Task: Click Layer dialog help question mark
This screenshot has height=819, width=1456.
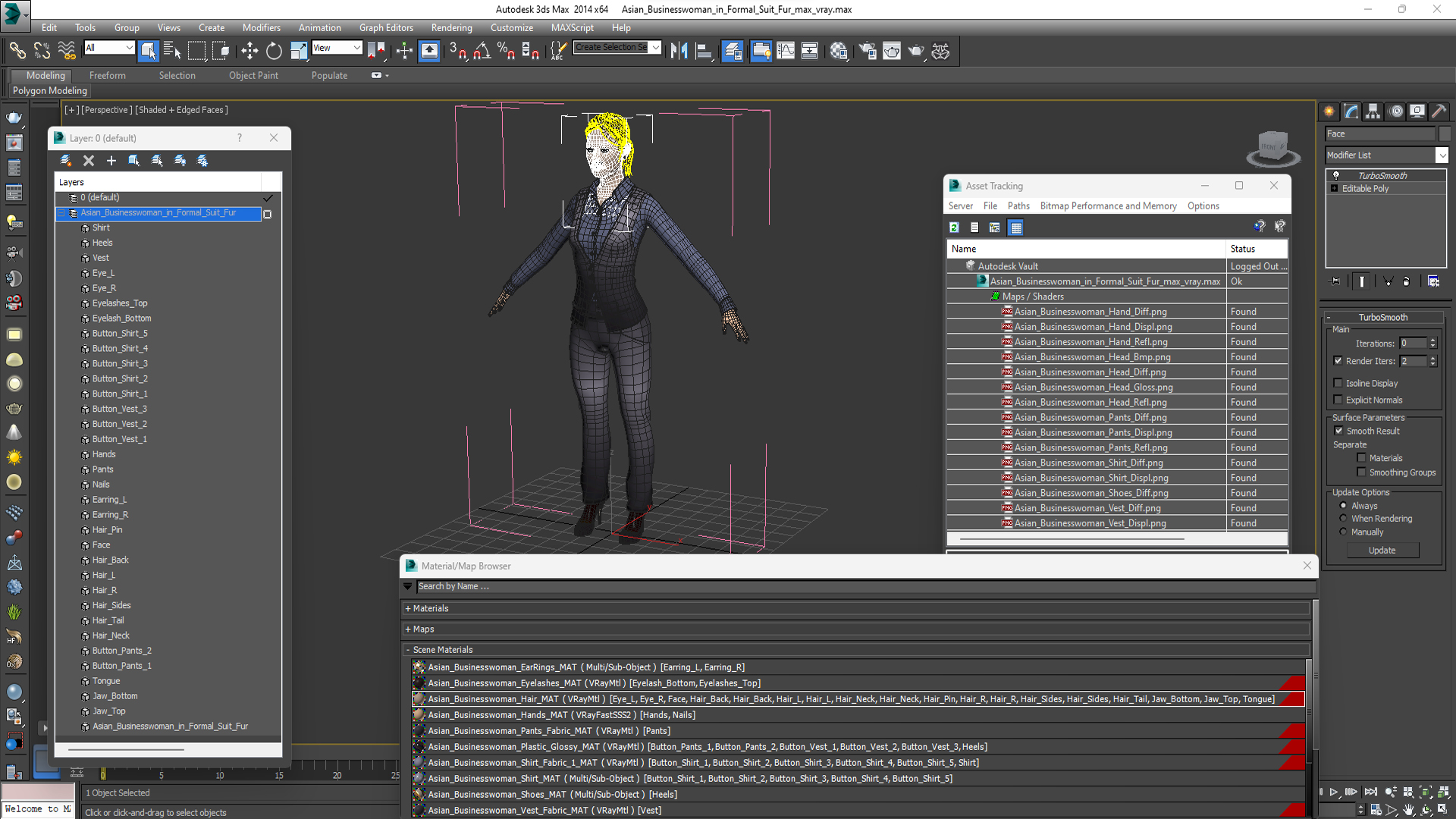Action: point(240,137)
